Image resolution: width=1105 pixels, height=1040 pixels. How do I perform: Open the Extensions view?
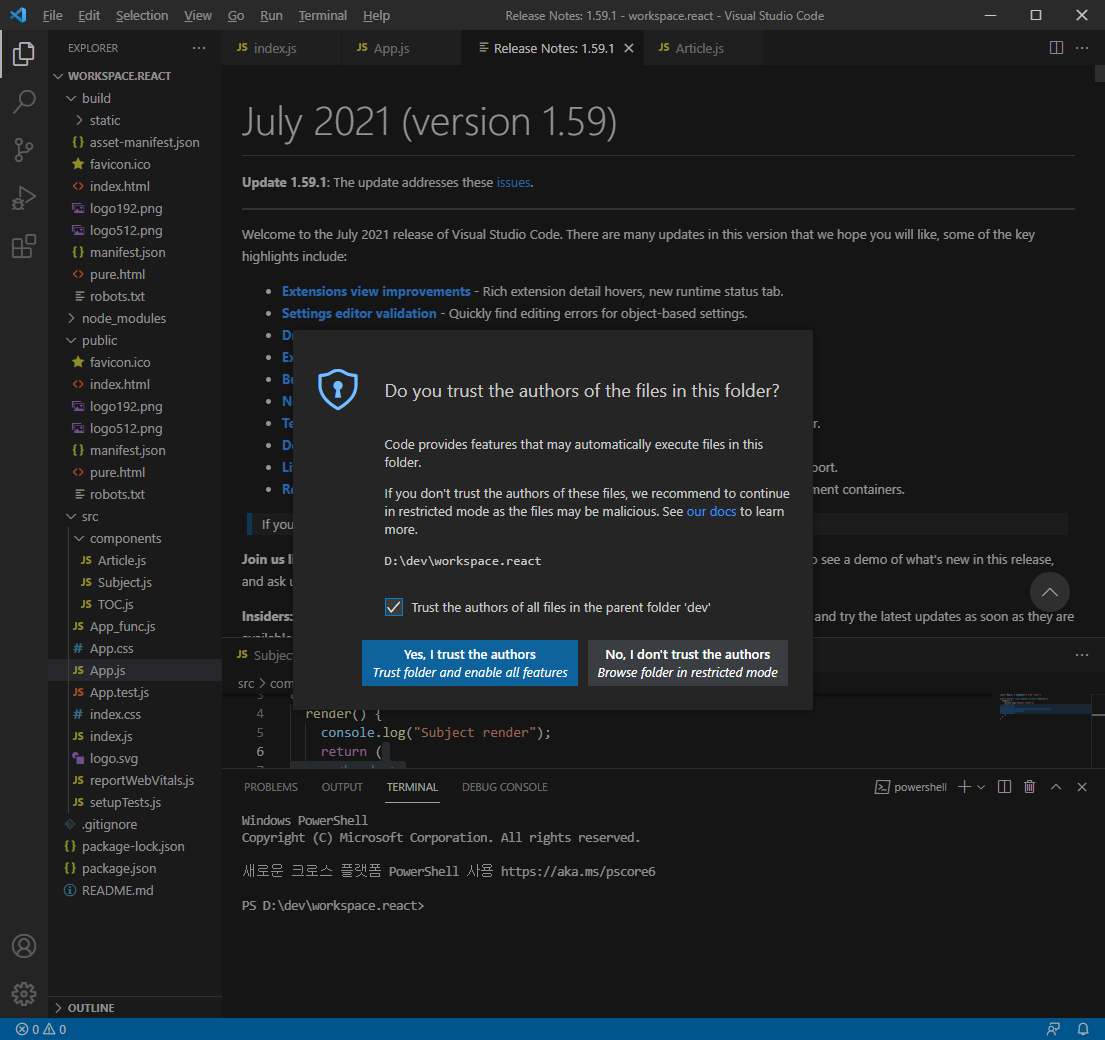pyautogui.click(x=24, y=246)
